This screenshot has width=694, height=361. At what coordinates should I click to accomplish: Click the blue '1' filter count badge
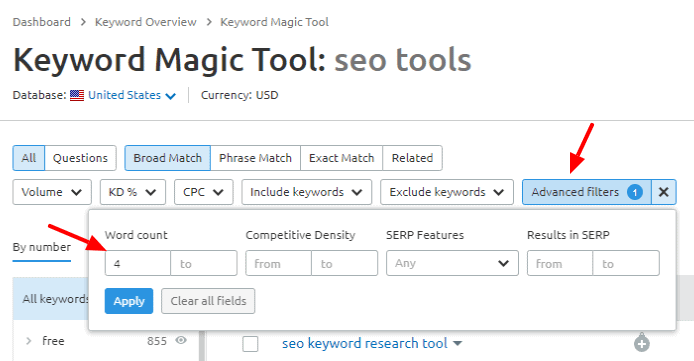pyautogui.click(x=635, y=192)
